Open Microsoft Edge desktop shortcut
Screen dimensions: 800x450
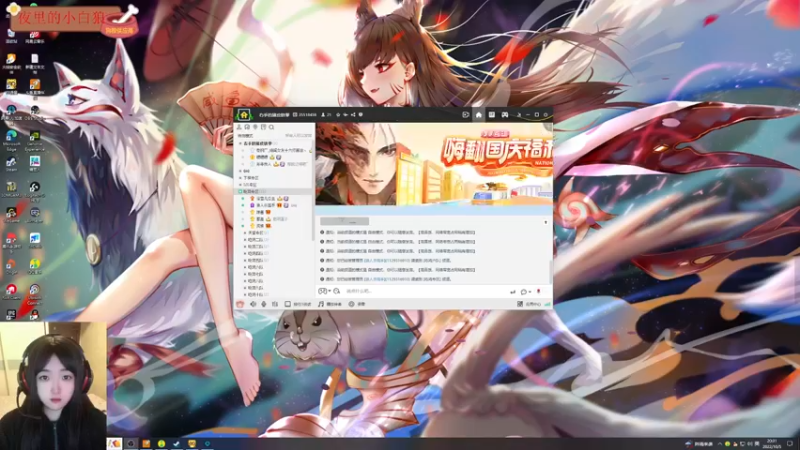(x=11, y=140)
